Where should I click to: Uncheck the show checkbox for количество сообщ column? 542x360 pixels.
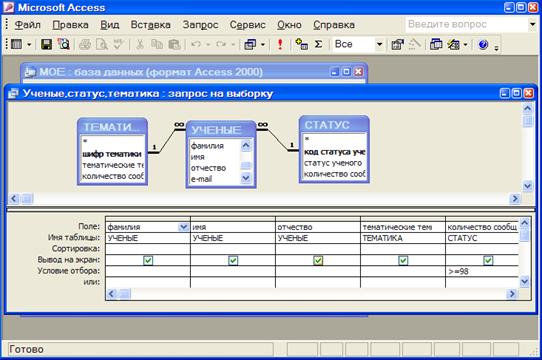(488, 260)
